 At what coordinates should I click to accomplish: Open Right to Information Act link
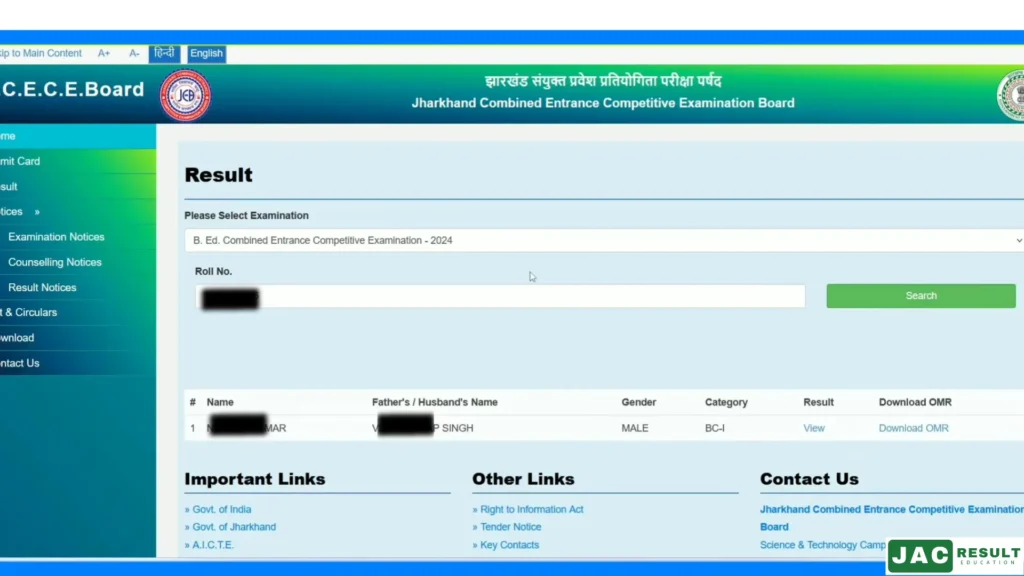click(532, 509)
